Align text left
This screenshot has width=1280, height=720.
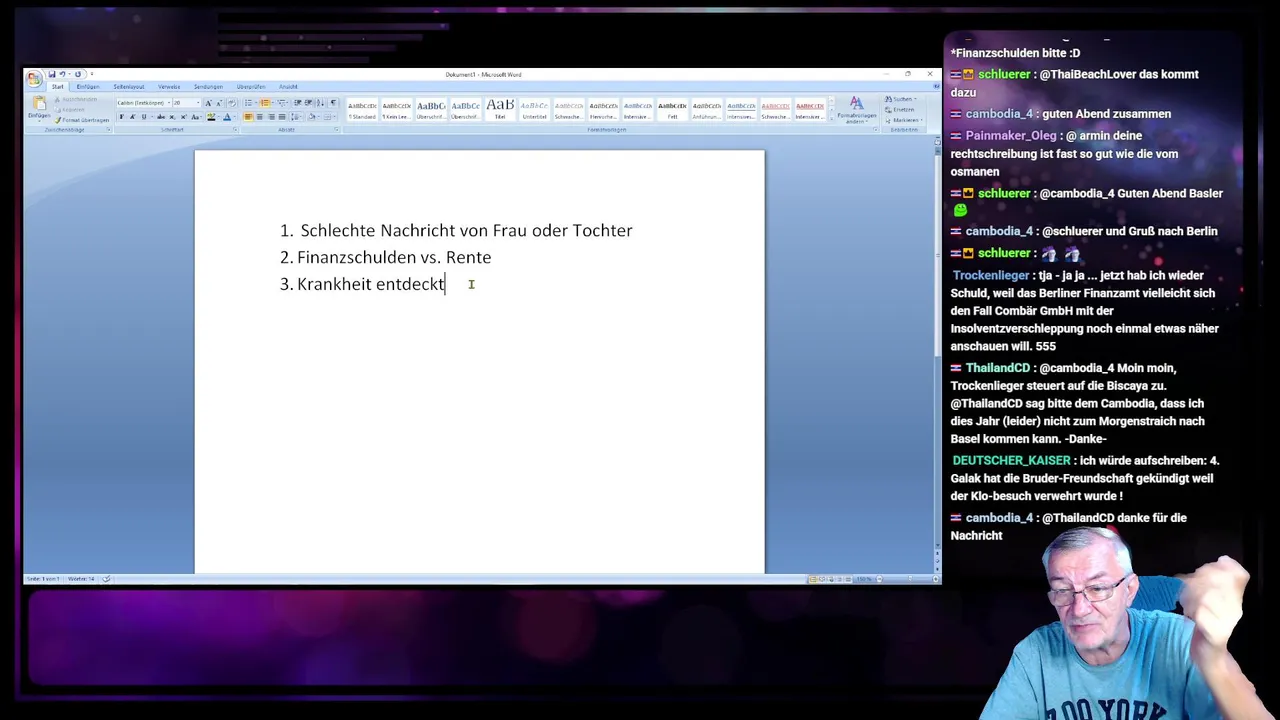(x=248, y=117)
